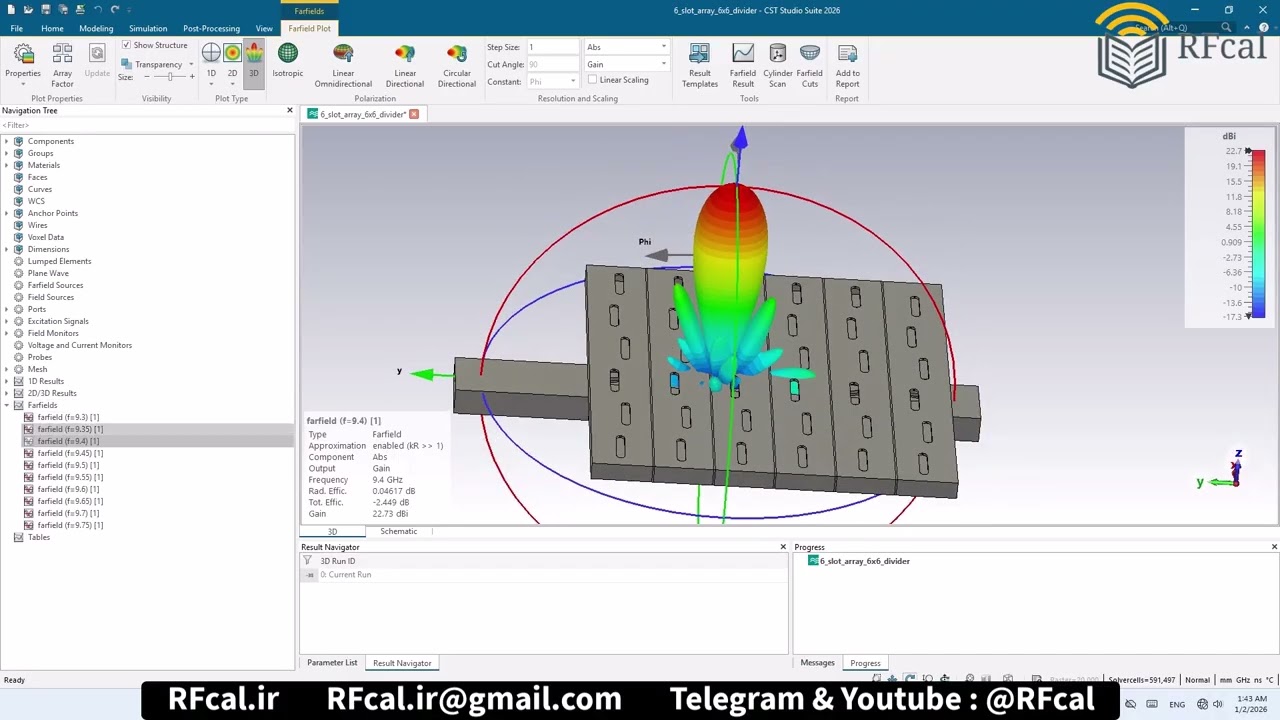Enable the Linear Scaling checkbox

coord(592,80)
